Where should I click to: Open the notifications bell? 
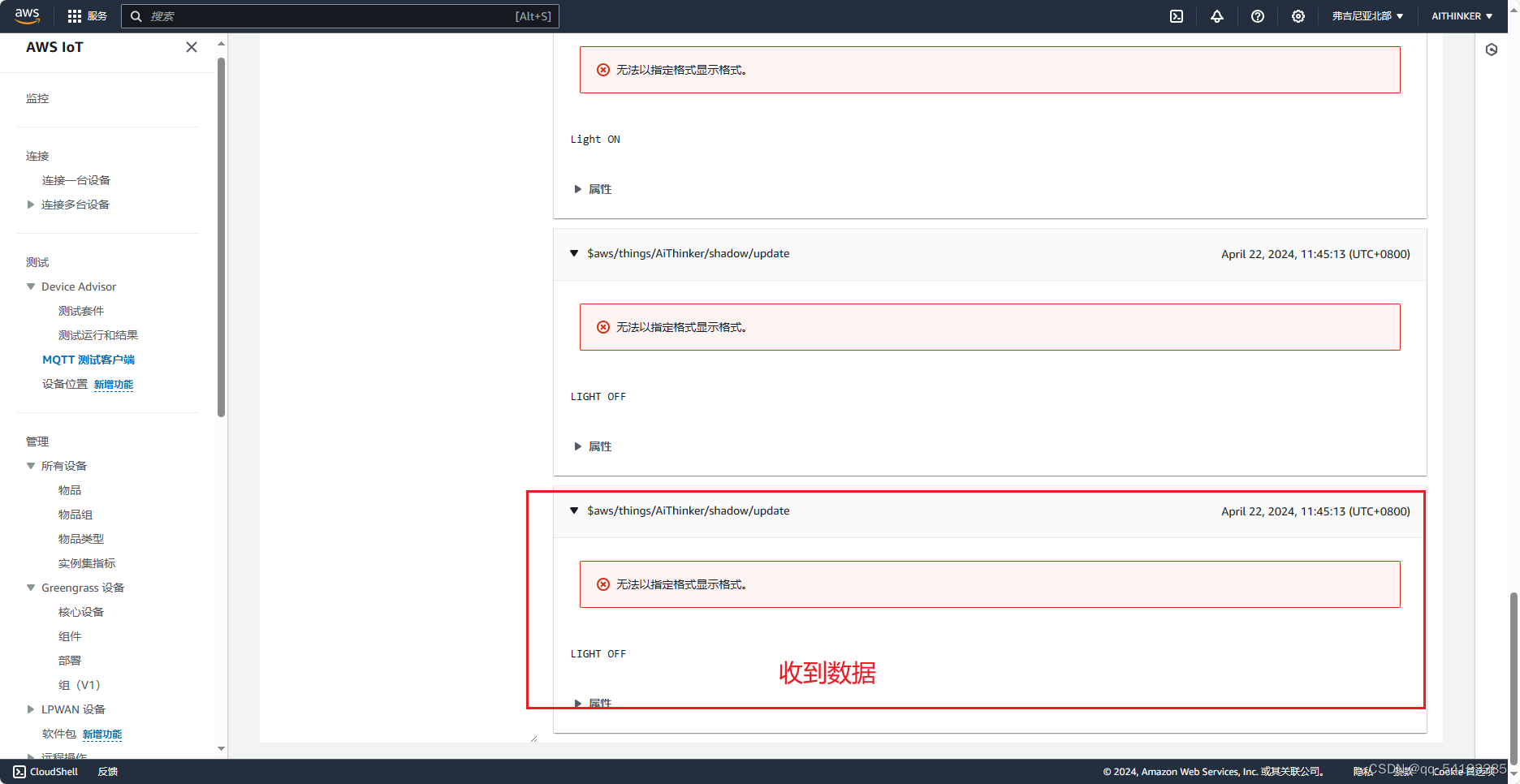(x=1217, y=16)
